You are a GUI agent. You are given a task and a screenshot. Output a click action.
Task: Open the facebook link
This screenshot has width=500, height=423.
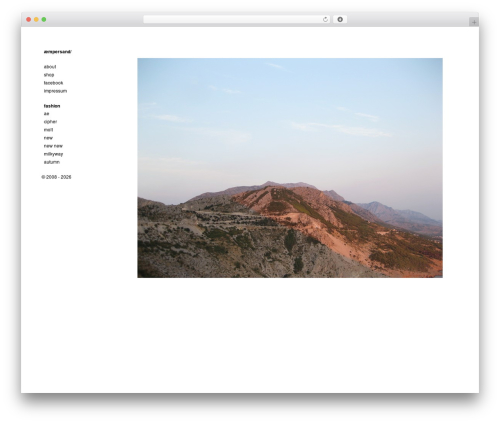[53, 83]
